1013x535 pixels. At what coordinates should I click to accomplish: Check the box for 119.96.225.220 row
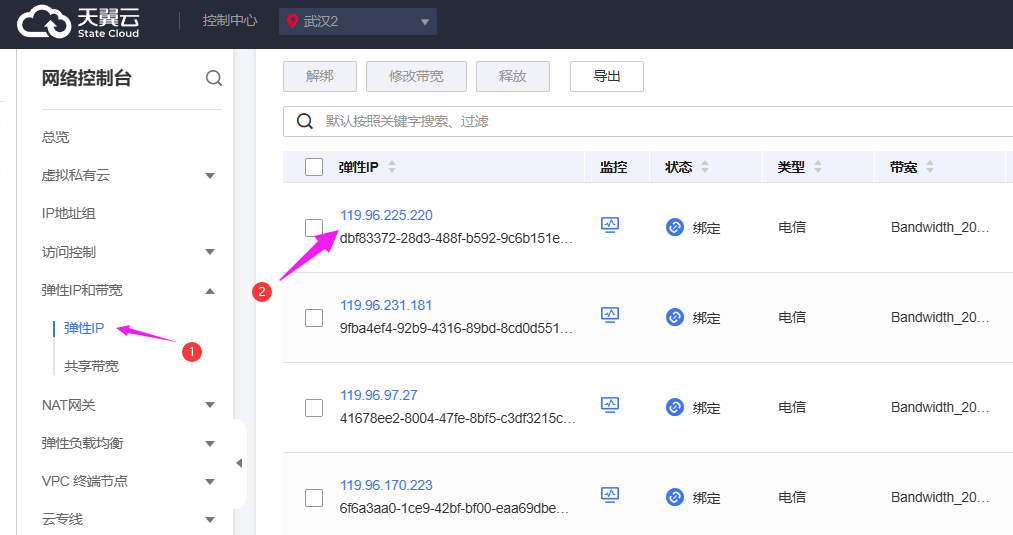point(314,228)
